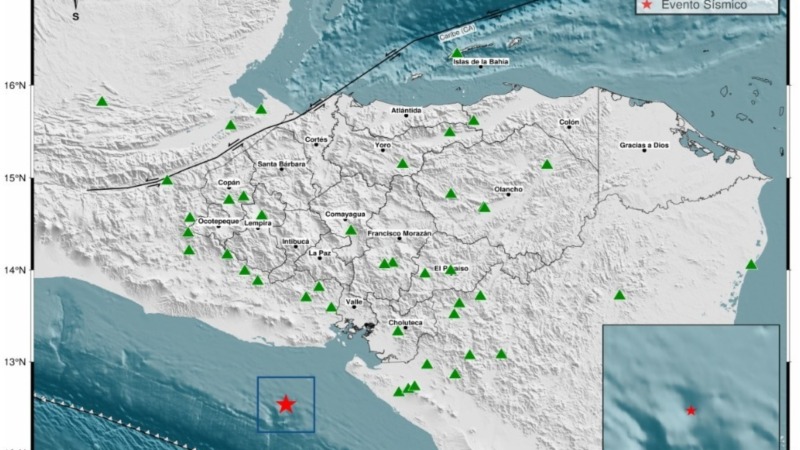
Task: Click the south compass arrow marked S
Action: click(x=78, y=14)
